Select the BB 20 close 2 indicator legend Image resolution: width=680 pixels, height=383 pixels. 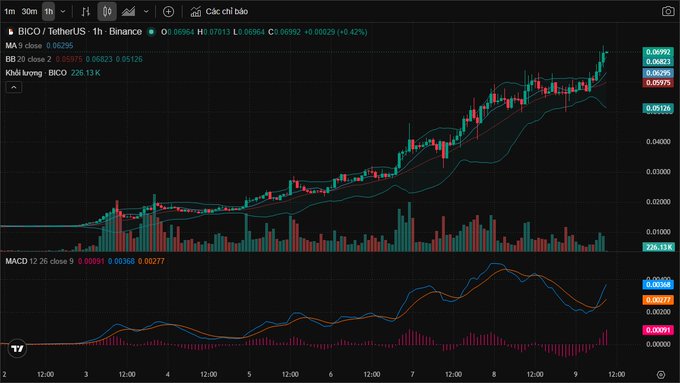(x=28, y=59)
